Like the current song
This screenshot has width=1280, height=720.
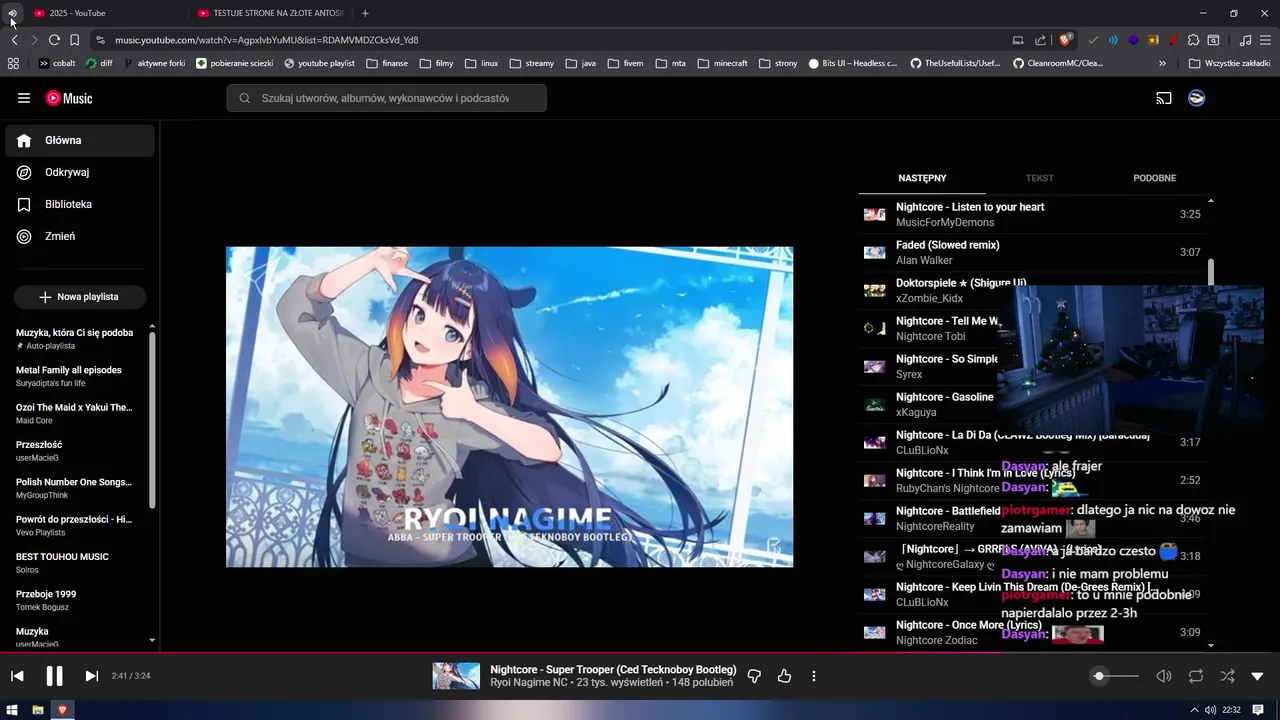point(784,676)
